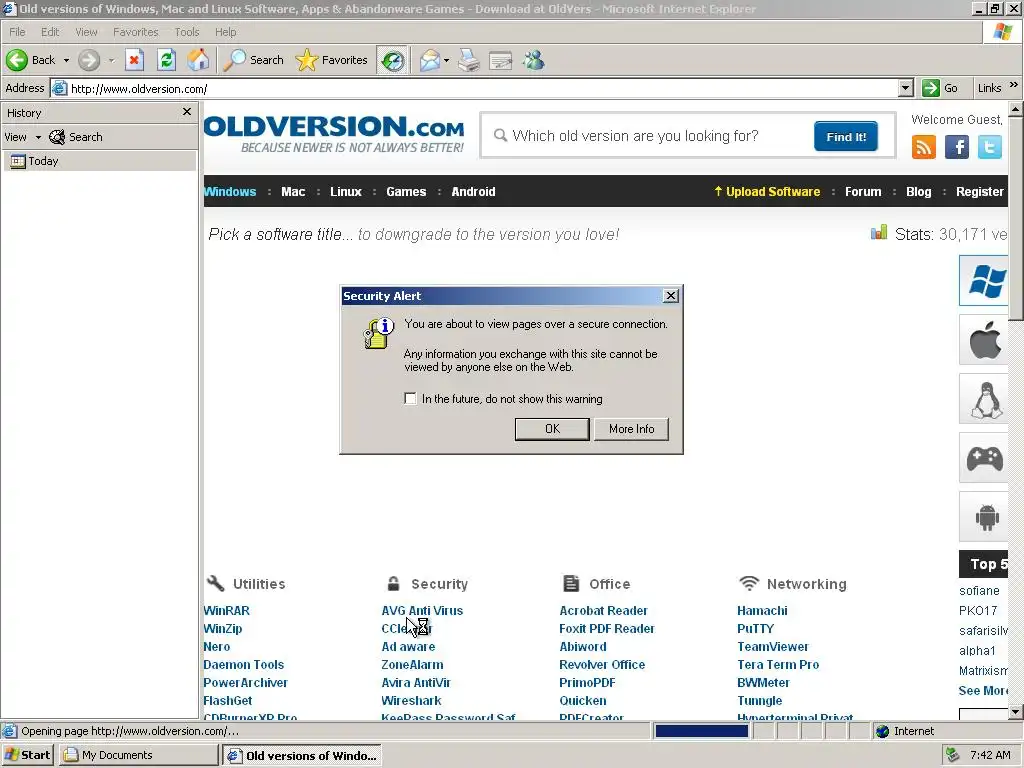Click the Upload Software link
This screenshot has height=768, width=1024.
[x=767, y=191]
